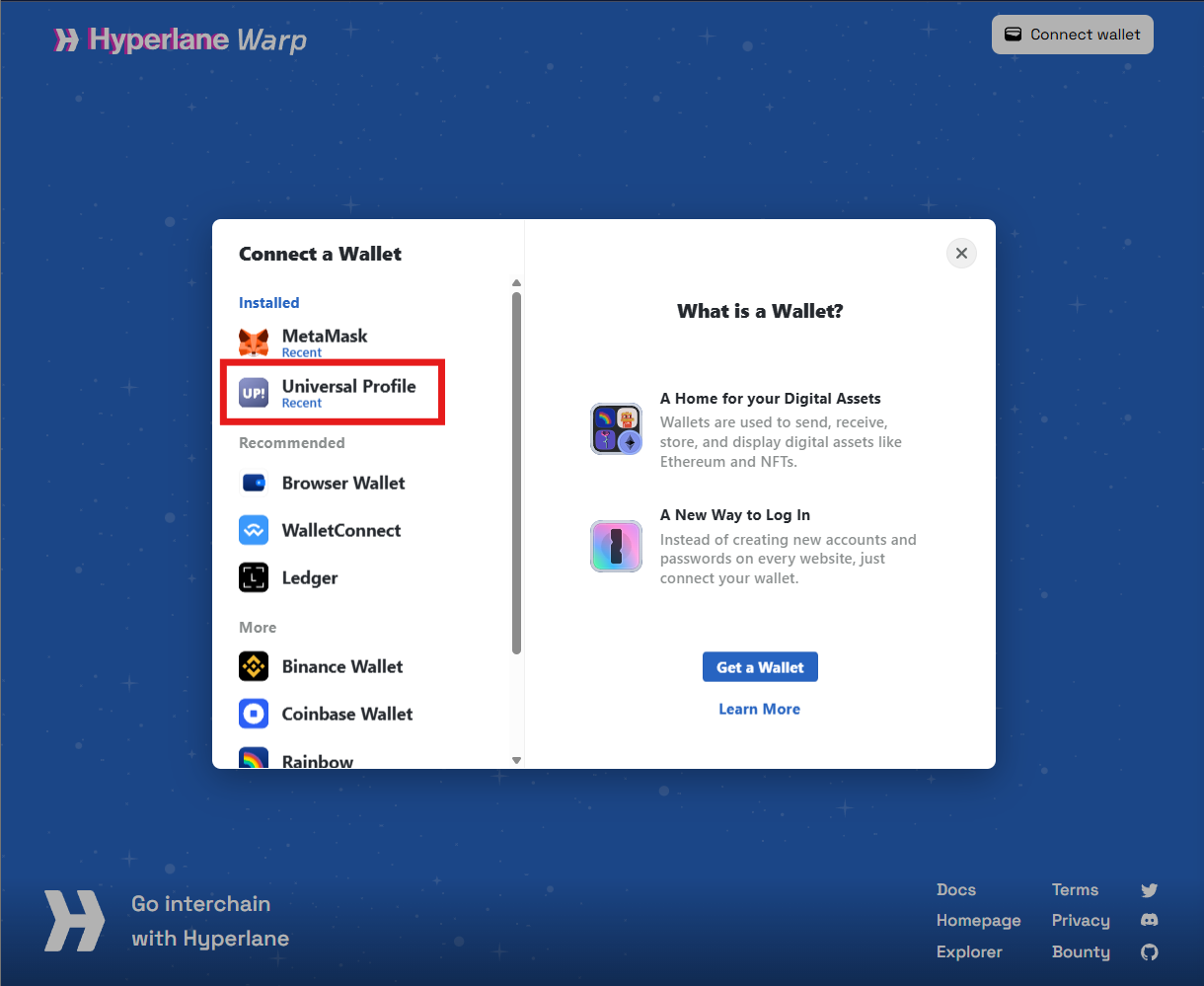
Task: Click the Coinbase Wallet icon
Action: point(254,714)
